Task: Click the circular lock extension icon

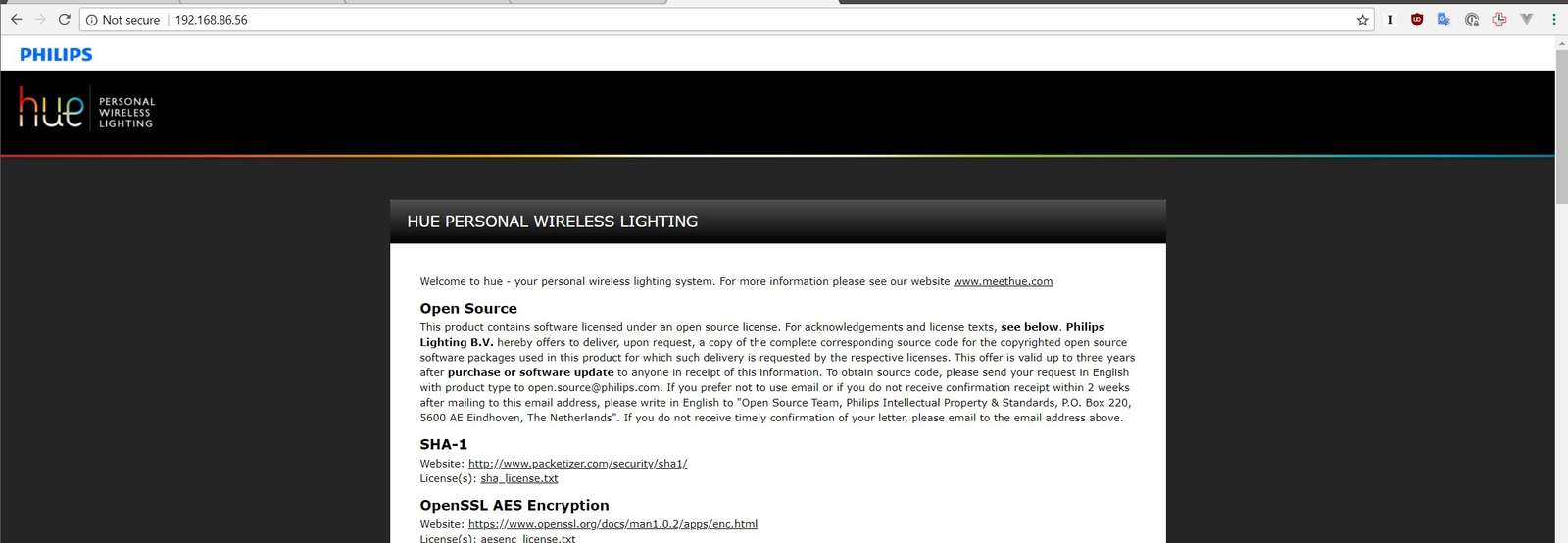Action: 1471,20
